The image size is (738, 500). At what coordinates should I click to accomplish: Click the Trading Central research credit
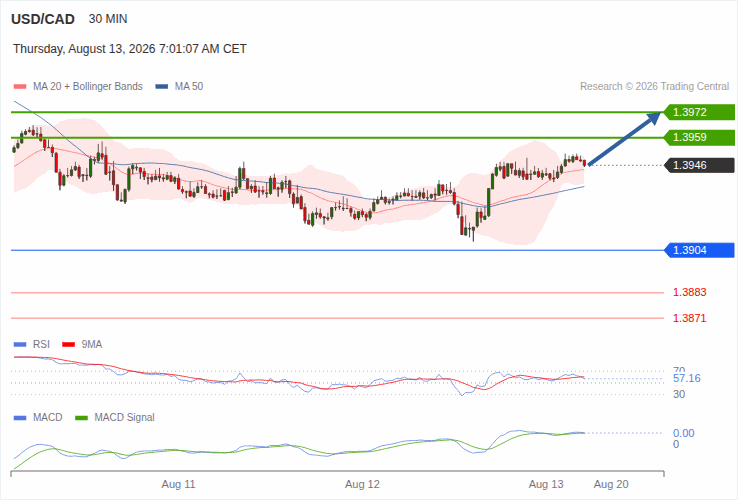[654, 87]
